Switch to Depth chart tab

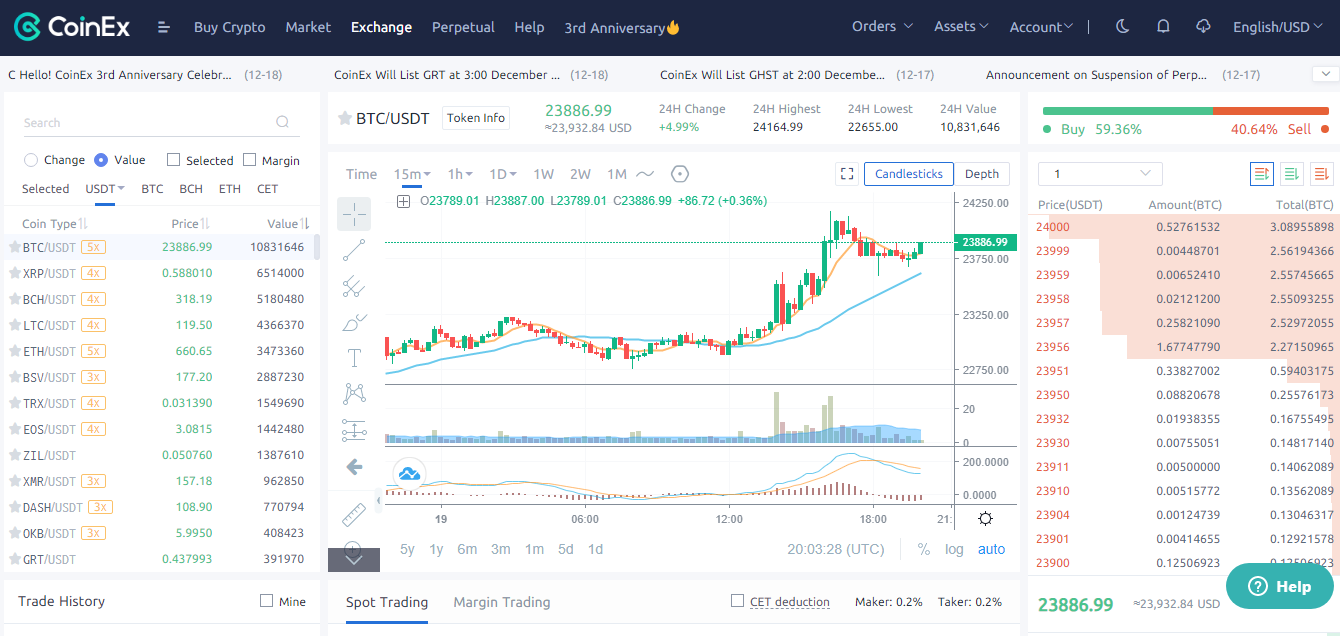982,174
